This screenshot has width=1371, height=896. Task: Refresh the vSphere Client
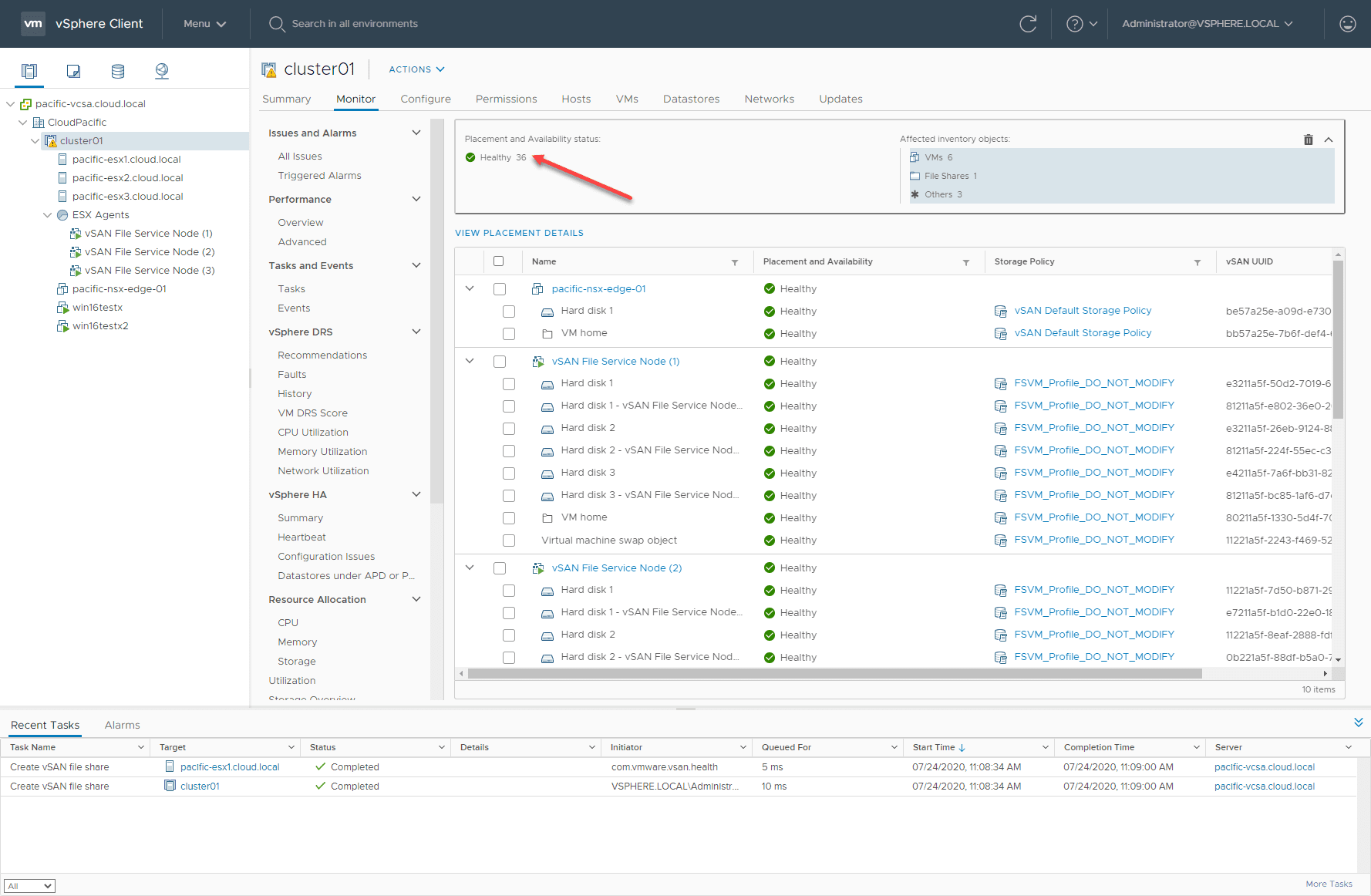pos(1029,24)
